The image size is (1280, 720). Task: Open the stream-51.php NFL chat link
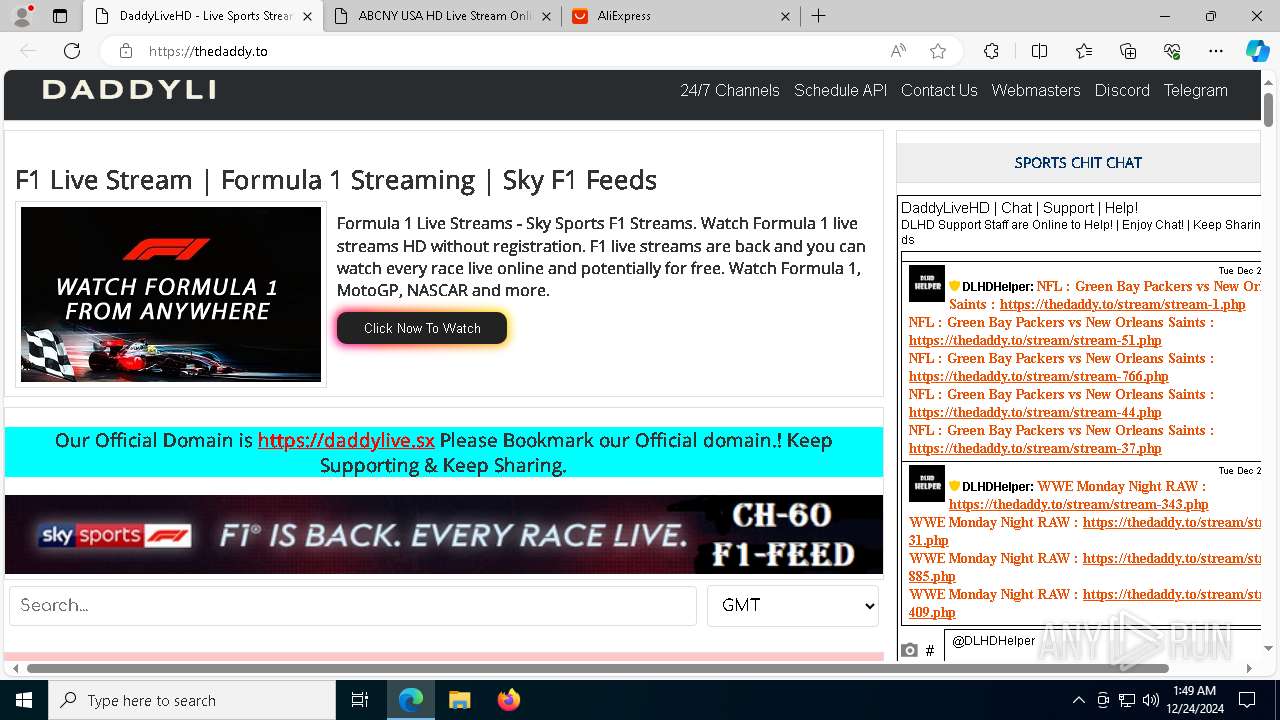1035,341
